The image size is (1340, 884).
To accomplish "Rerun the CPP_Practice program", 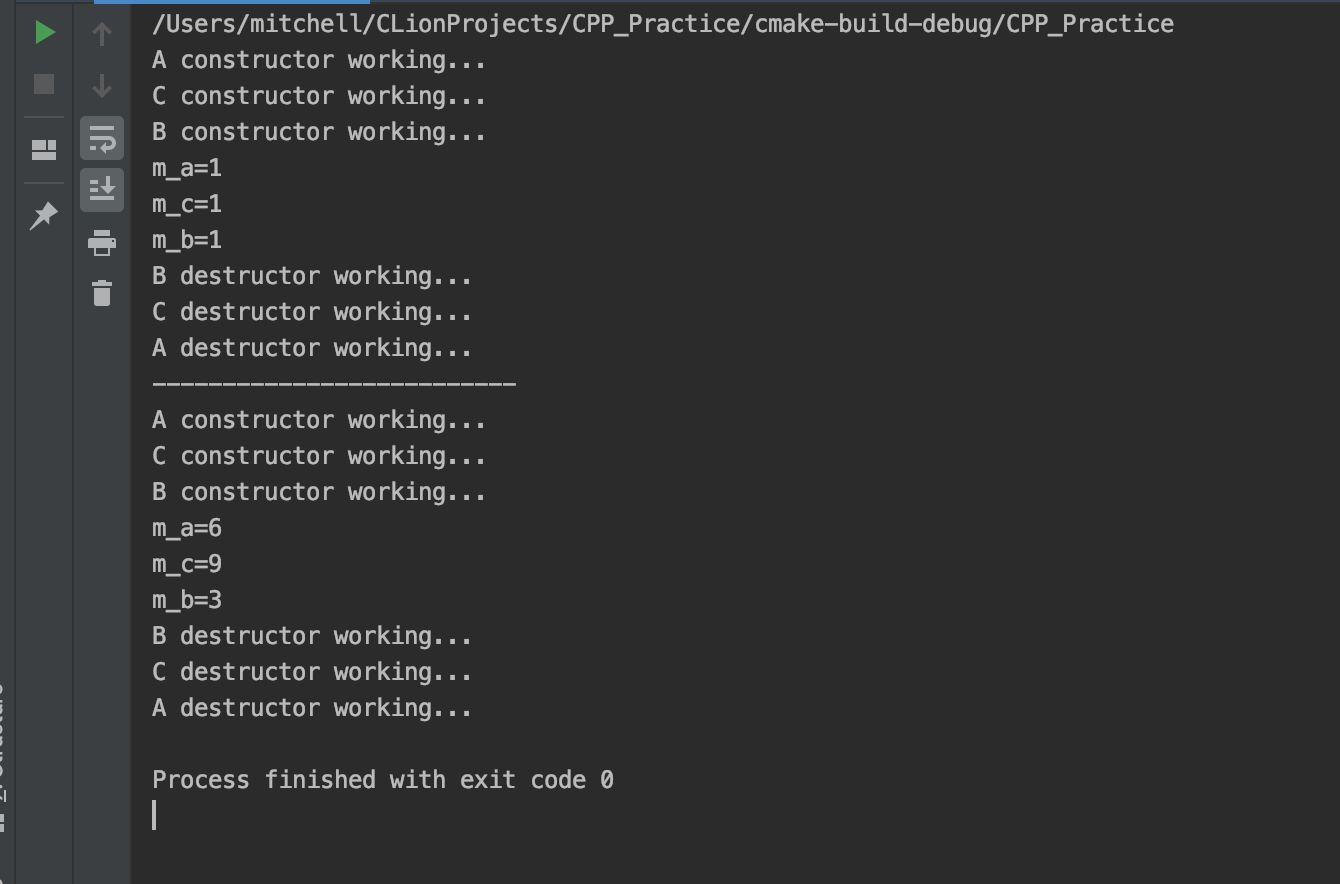I will pos(44,32).
